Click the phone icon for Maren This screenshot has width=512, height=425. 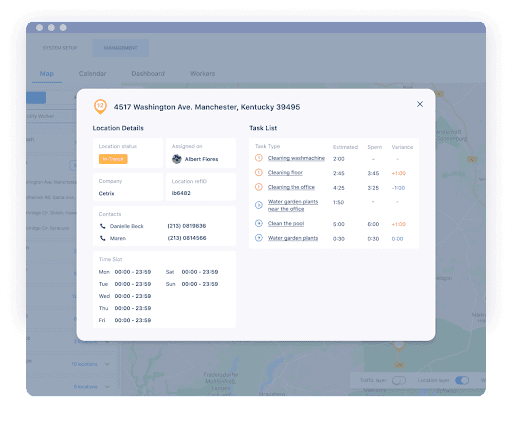[x=102, y=238]
